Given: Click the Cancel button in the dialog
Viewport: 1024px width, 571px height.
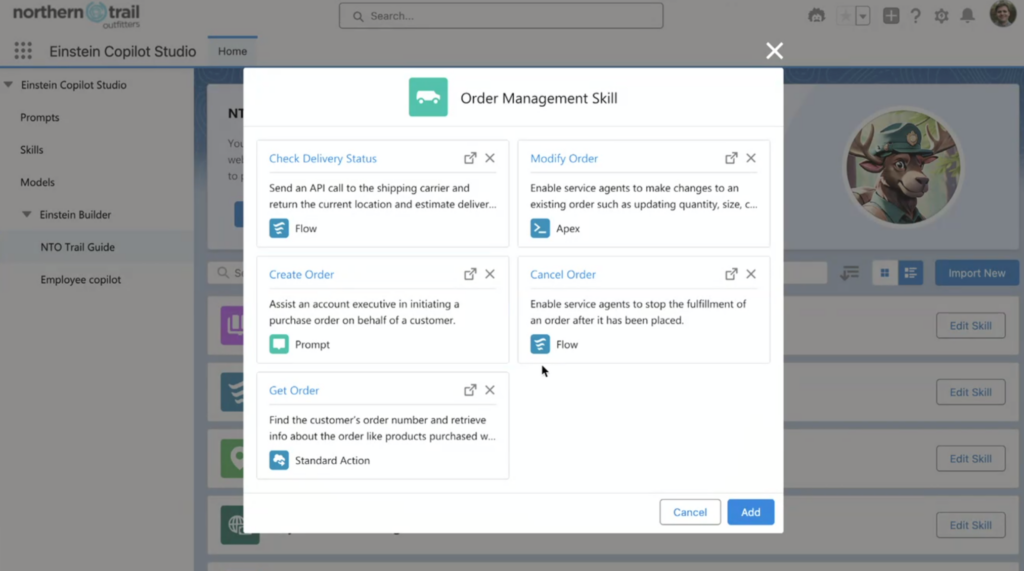Looking at the screenshot, I should point(690,512).
